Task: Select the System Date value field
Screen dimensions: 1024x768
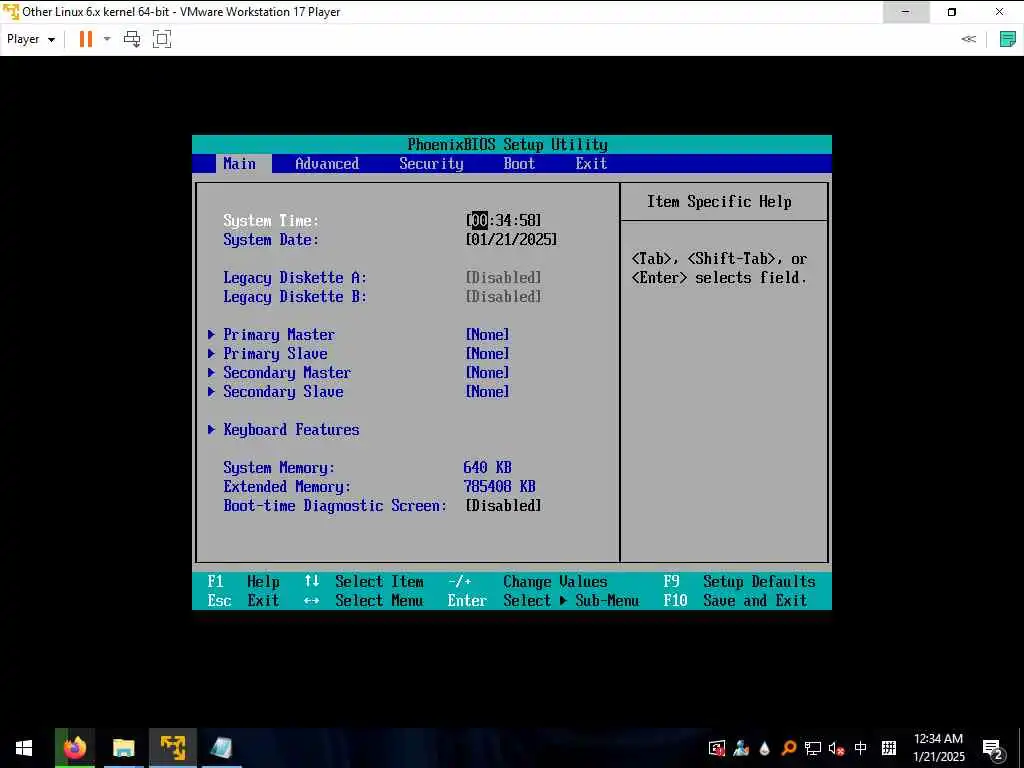Action: pyautogui.click(x=511, y=240)
